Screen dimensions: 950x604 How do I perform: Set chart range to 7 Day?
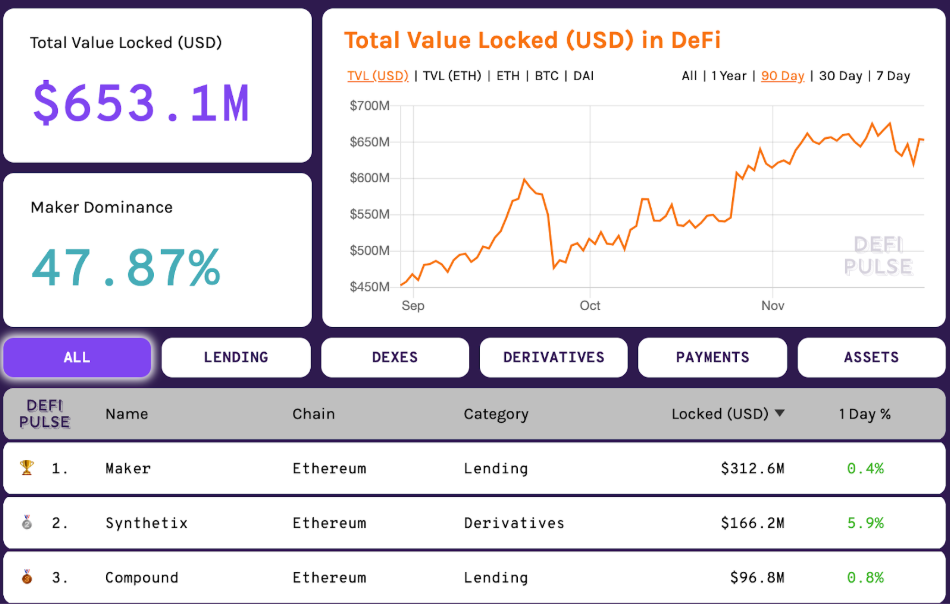coord(893,76)
